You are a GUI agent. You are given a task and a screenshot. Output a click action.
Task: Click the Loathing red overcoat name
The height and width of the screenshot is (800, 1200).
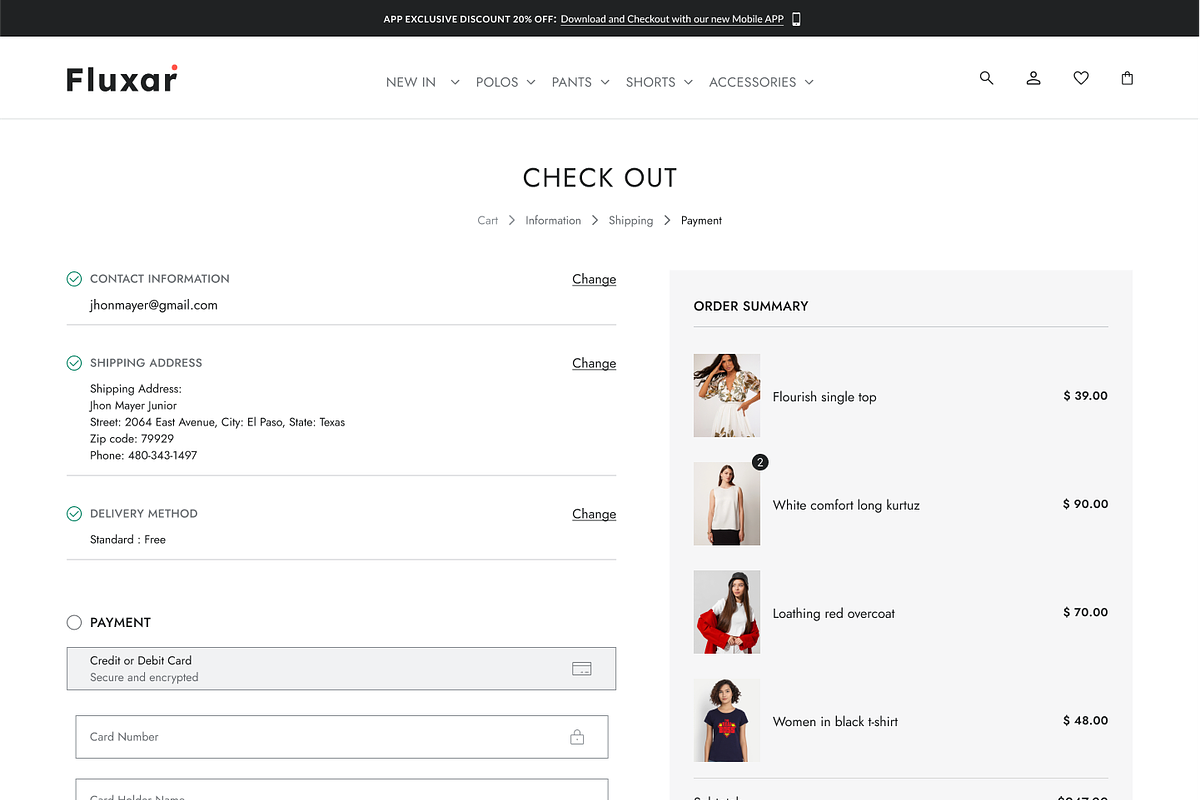pos(834,613)
